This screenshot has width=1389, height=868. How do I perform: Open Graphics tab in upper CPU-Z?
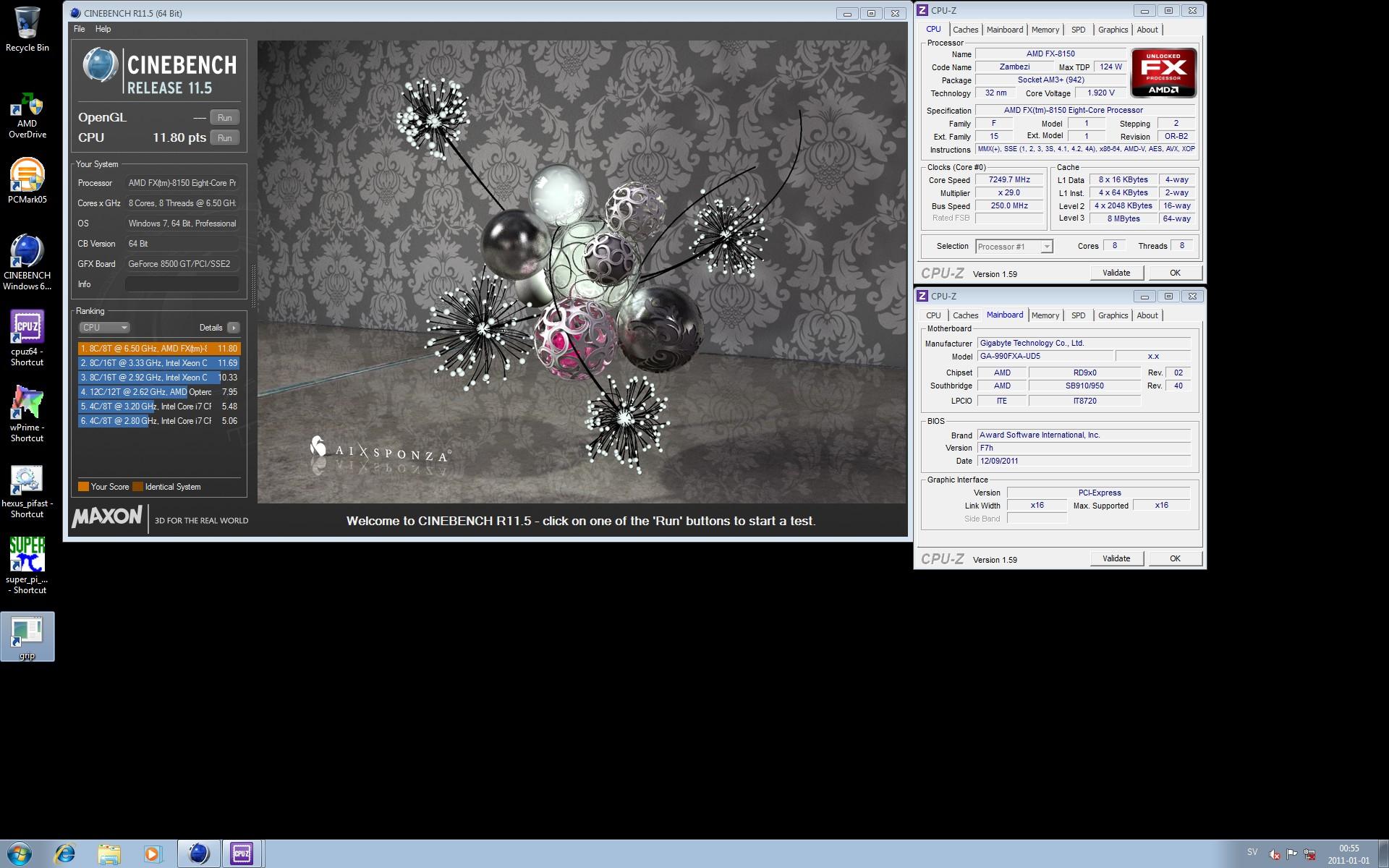(1113, 30)
